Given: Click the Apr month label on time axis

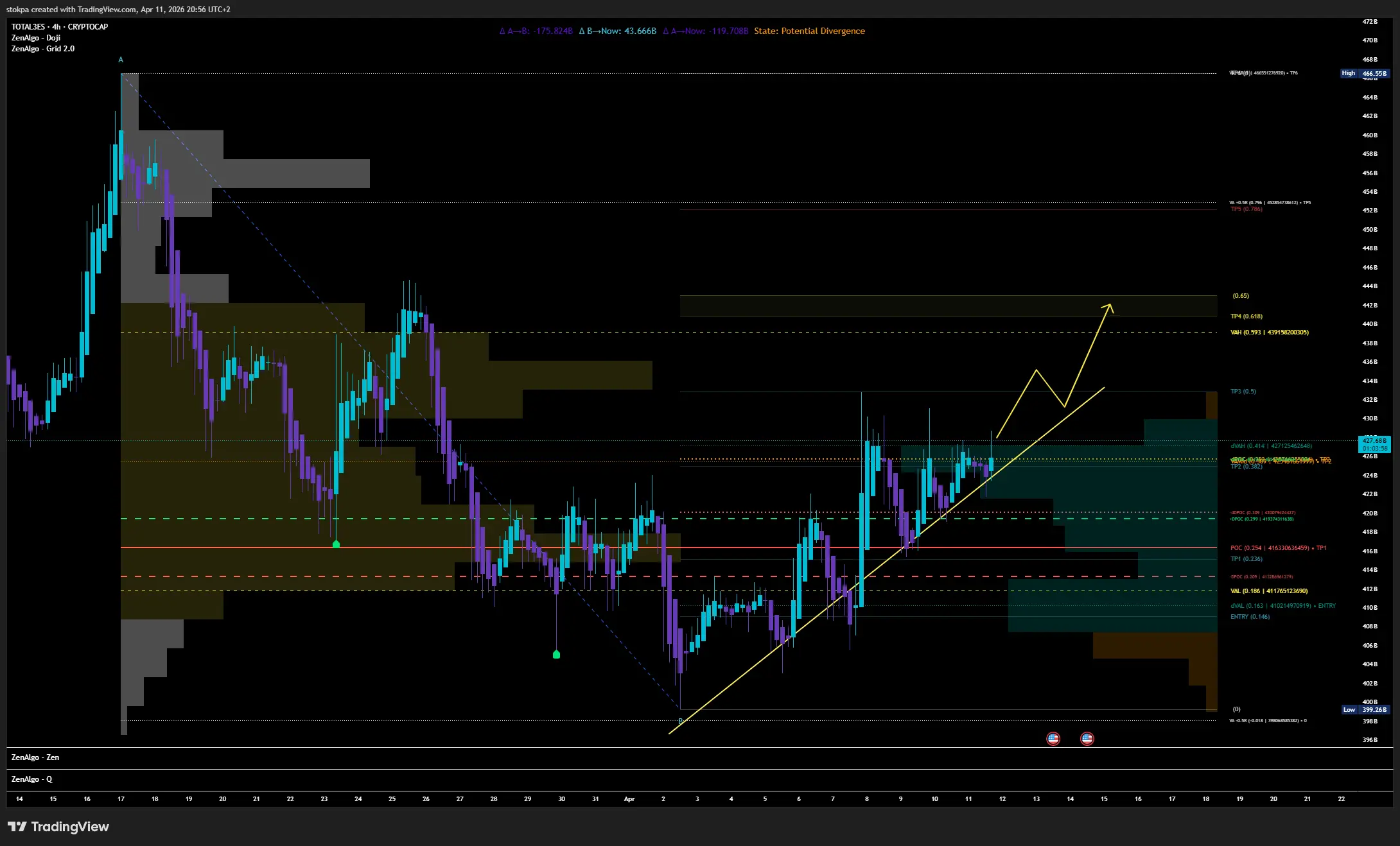Looking at the screenshot, I should tap(629, 799).
